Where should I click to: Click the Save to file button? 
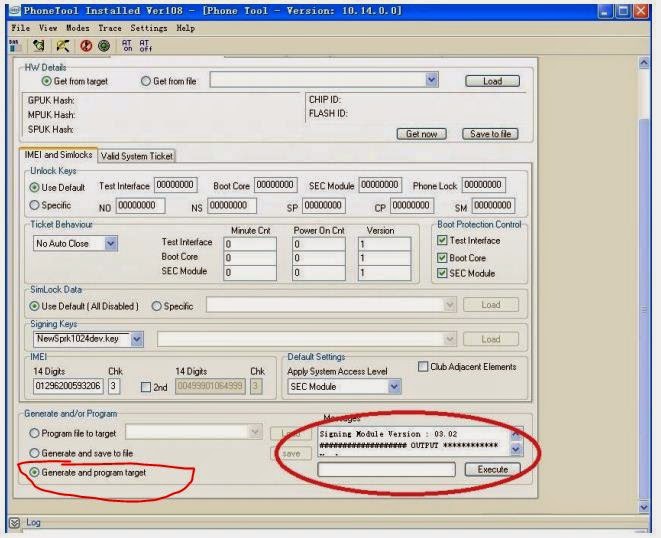tap(490, 134)
